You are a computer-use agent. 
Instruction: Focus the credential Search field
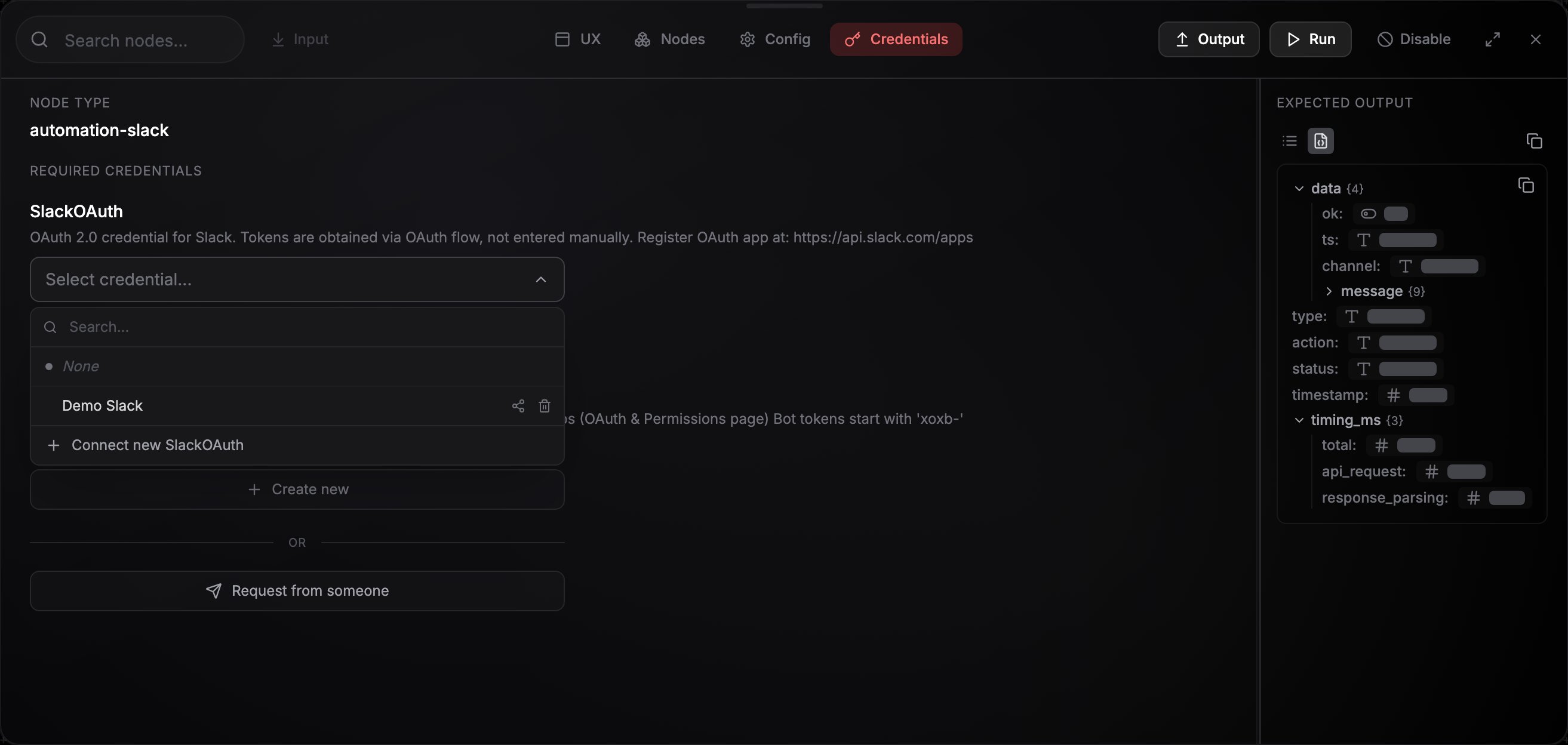(x=297, y=328)
